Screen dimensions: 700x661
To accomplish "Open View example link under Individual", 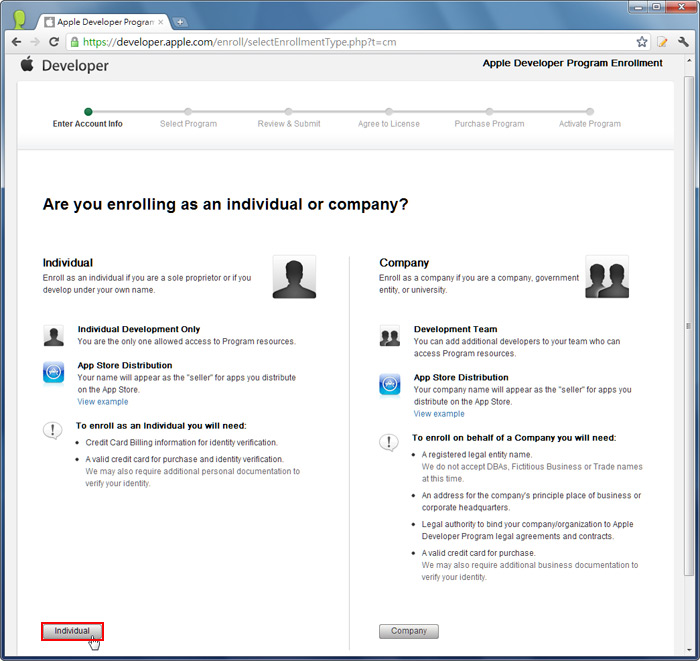I will coord(103,402).
